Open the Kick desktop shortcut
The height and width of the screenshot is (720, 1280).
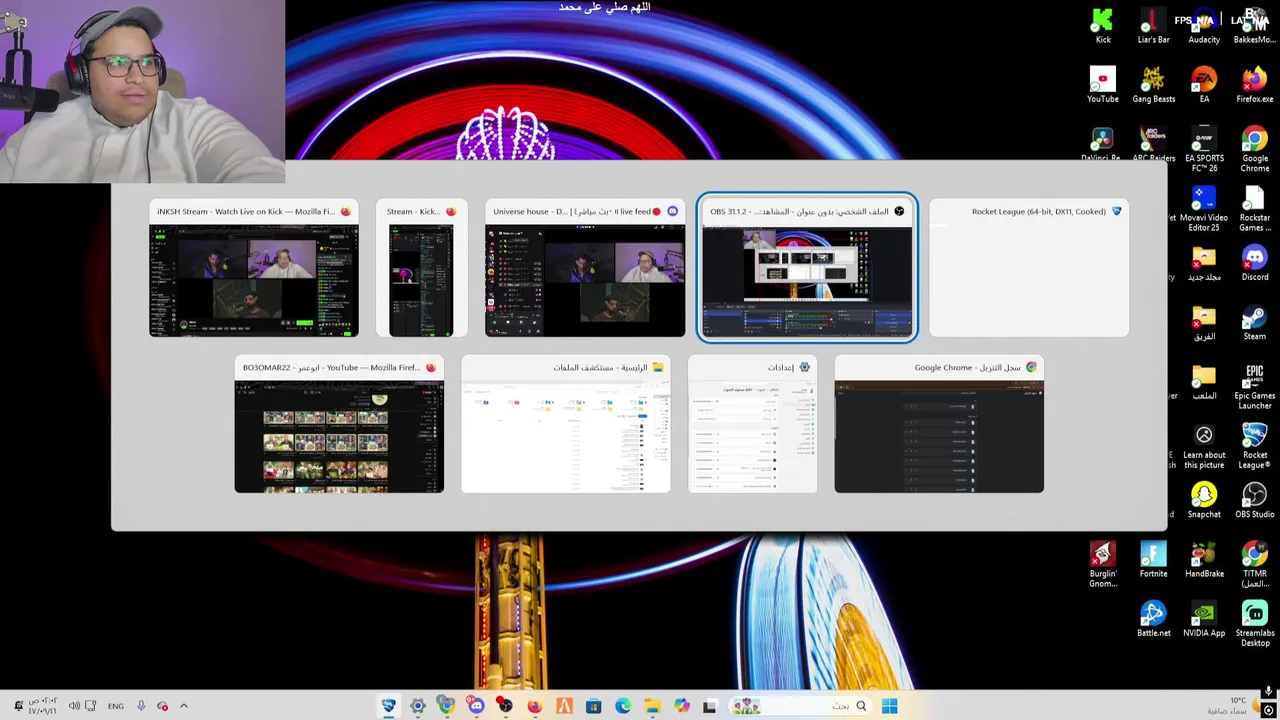pyautogui.click(x=1102, y=26)
